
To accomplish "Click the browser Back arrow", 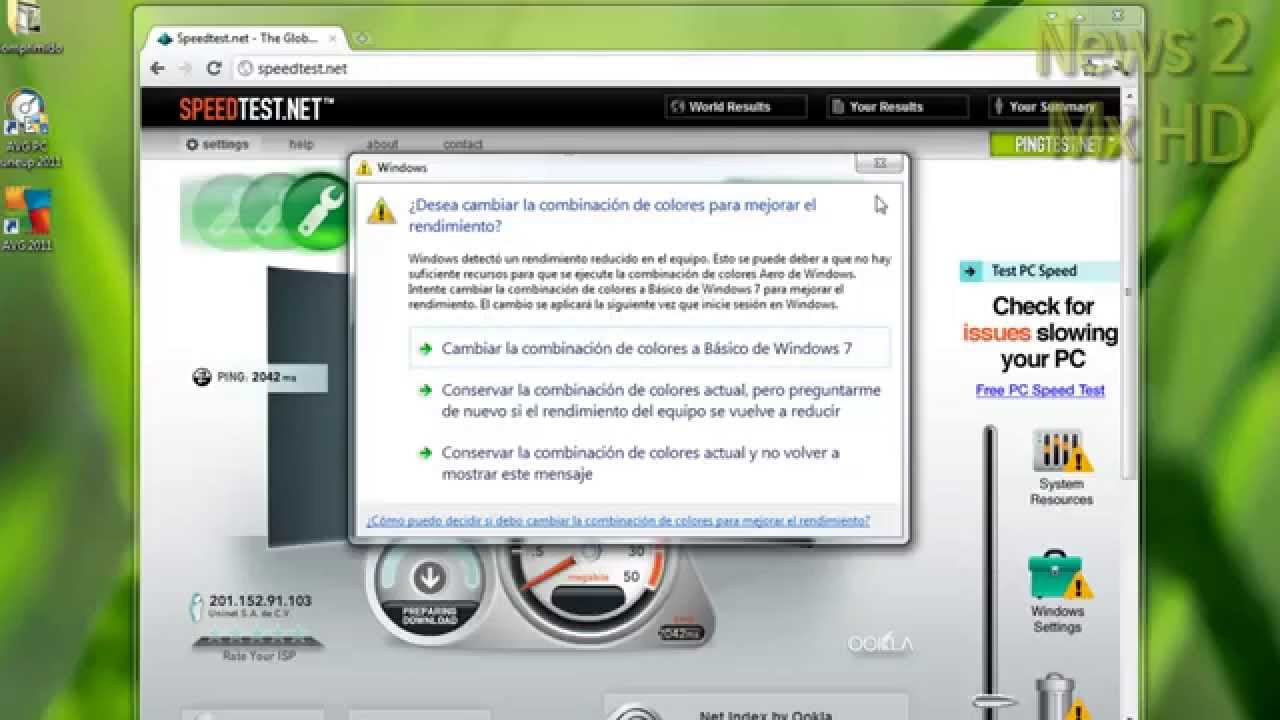I will 157,68.
